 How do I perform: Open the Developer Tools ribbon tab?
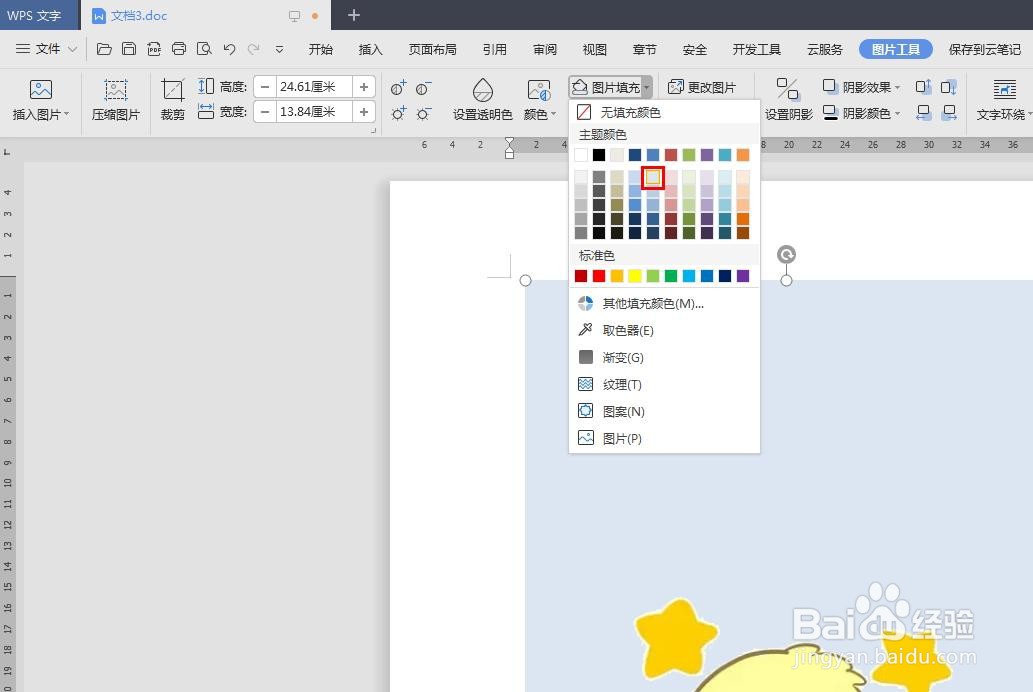756,49
